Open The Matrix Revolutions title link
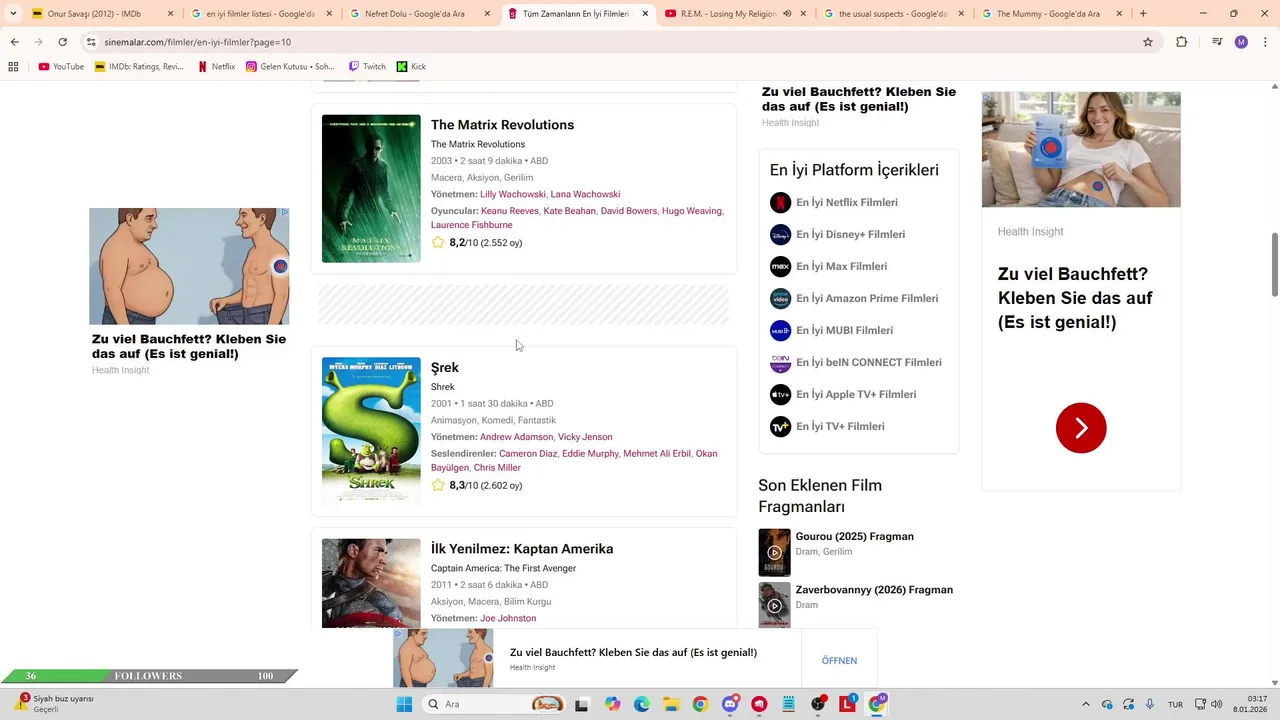Viewport: 1280px width, 720px height. click(502, 125)
